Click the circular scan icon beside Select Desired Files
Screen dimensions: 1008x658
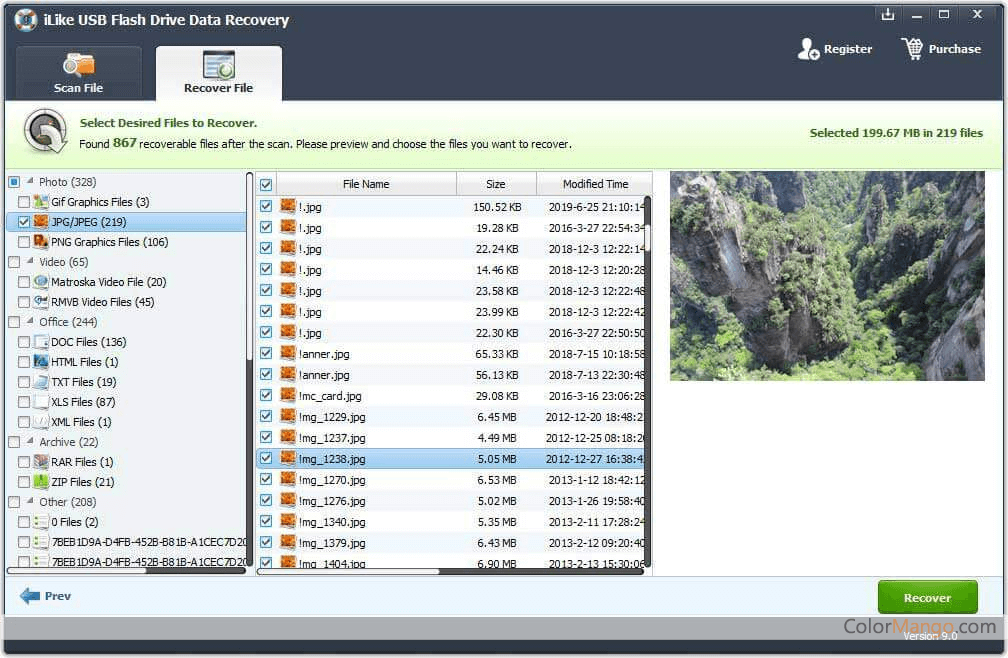[x=44, y=133]
